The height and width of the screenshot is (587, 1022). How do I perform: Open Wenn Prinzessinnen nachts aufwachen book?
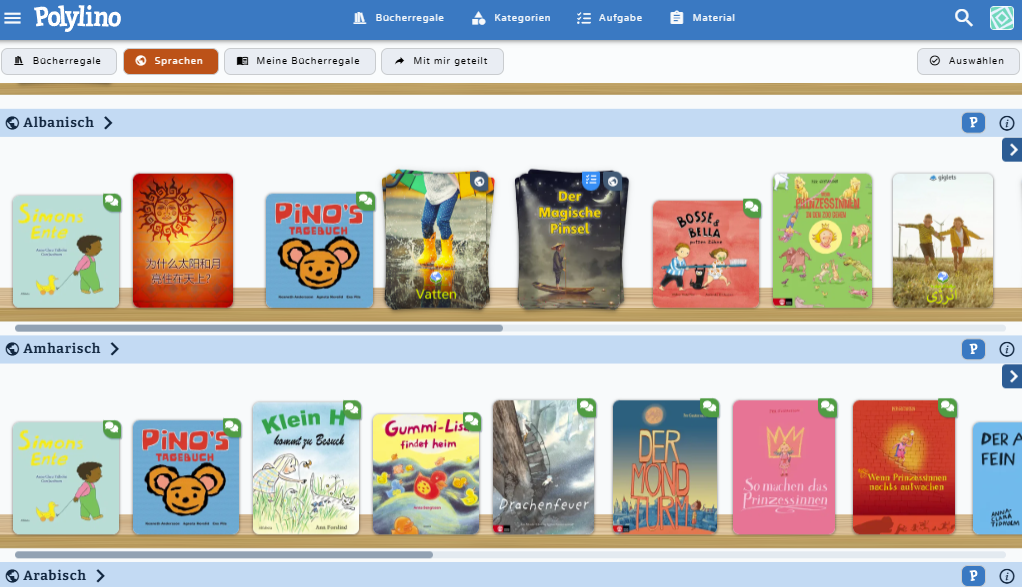[x=904, y=467]
